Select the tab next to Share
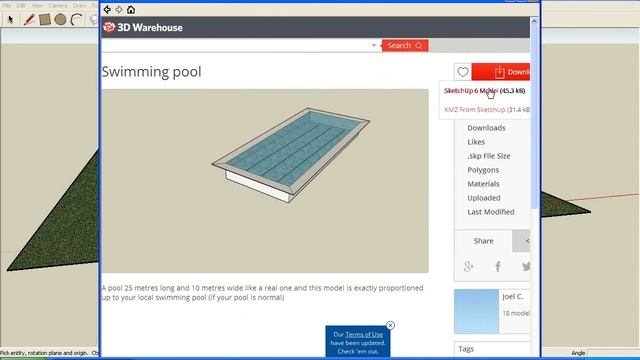Viewport: 640px width, 360px height. pos(521,241)
